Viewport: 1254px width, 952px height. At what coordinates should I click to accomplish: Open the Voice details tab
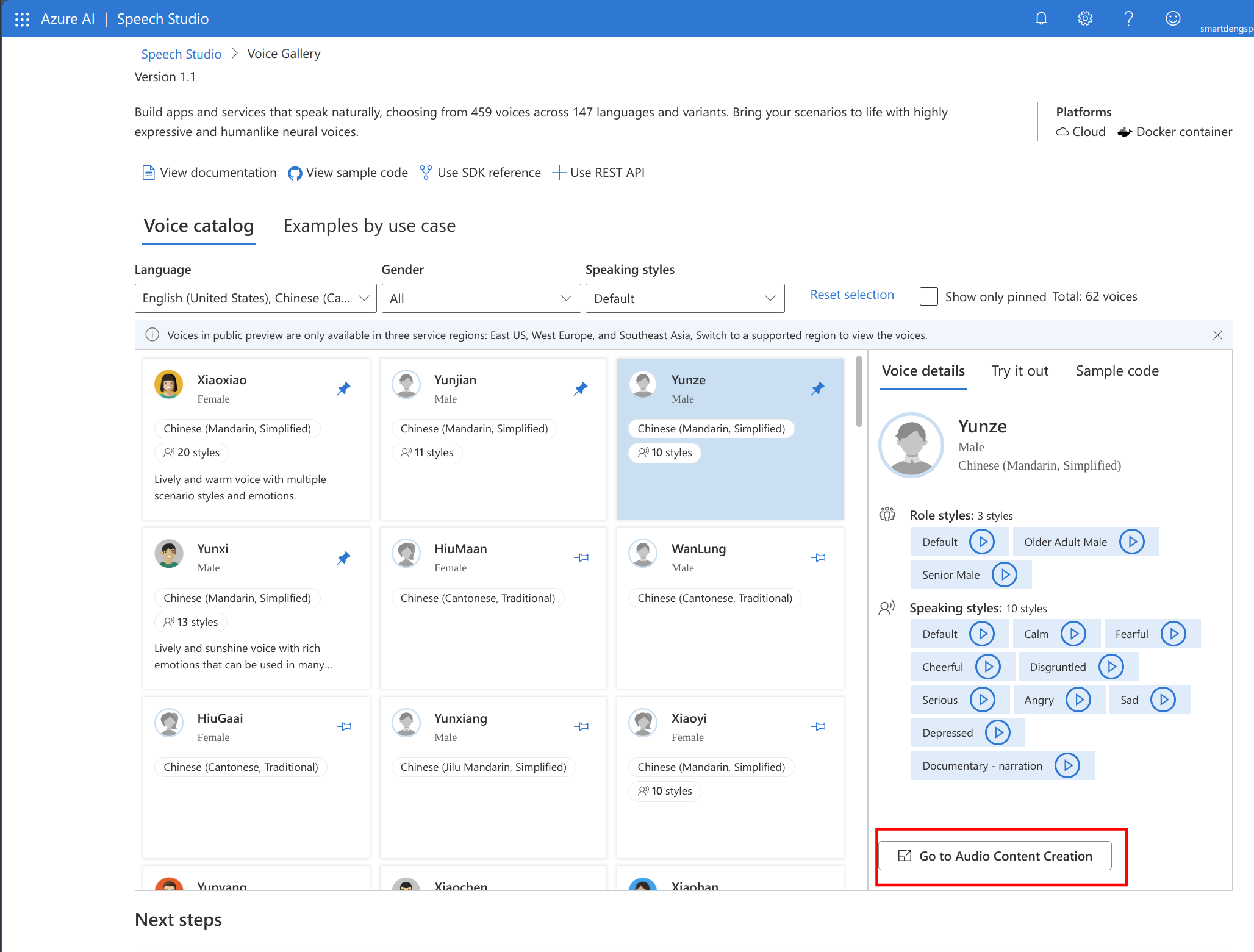click(923, 371)
